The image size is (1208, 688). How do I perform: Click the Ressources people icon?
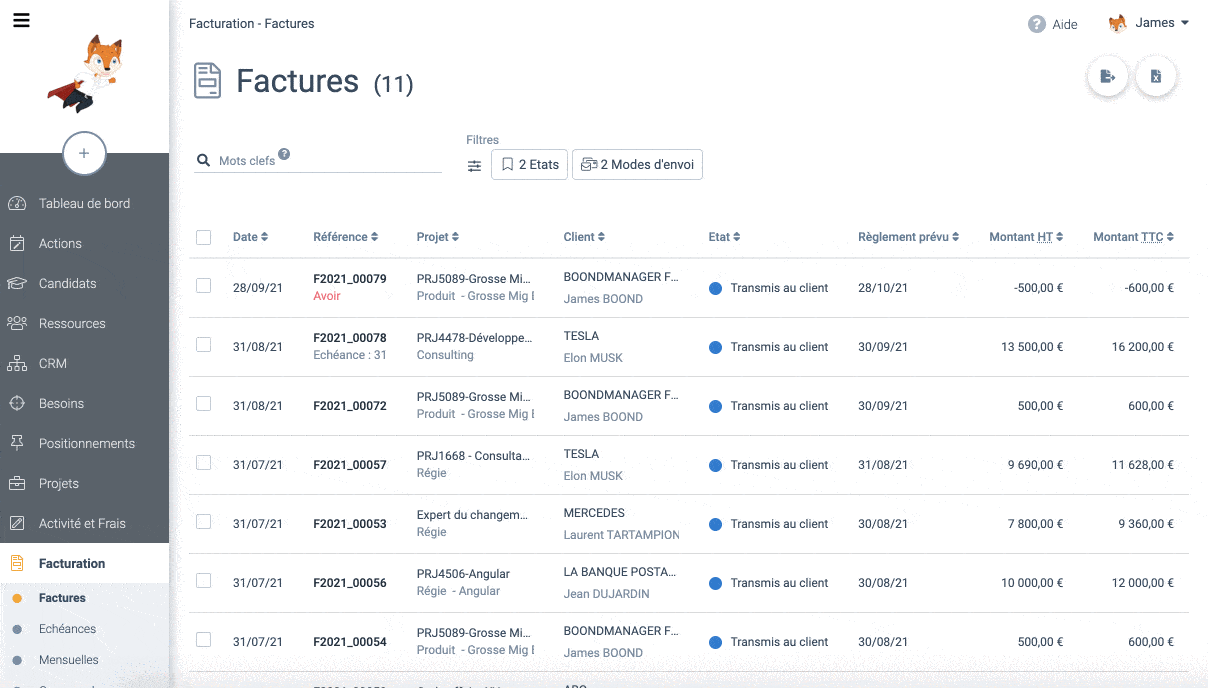tap(17, 323)
